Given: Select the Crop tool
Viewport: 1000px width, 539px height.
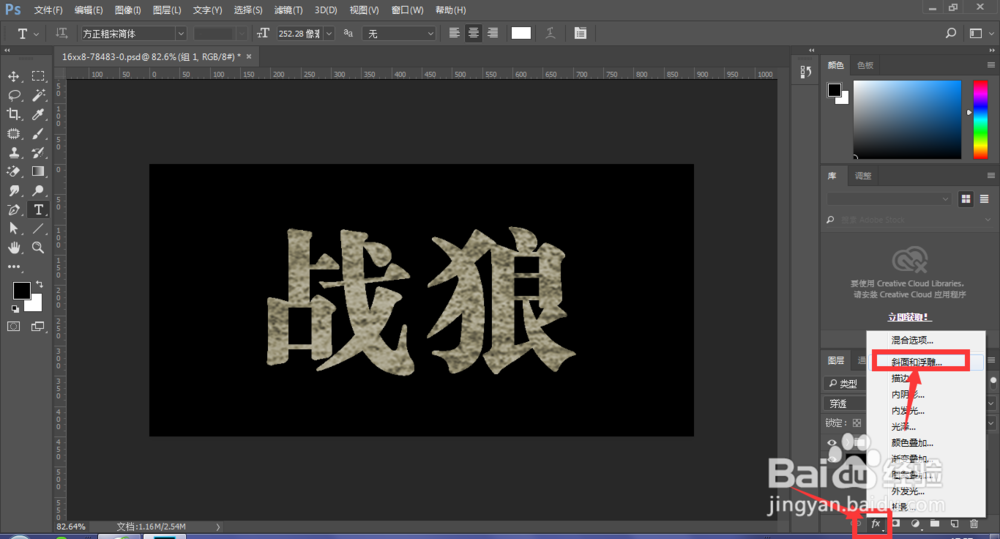Looking at the screenshot, I should 13,115.
